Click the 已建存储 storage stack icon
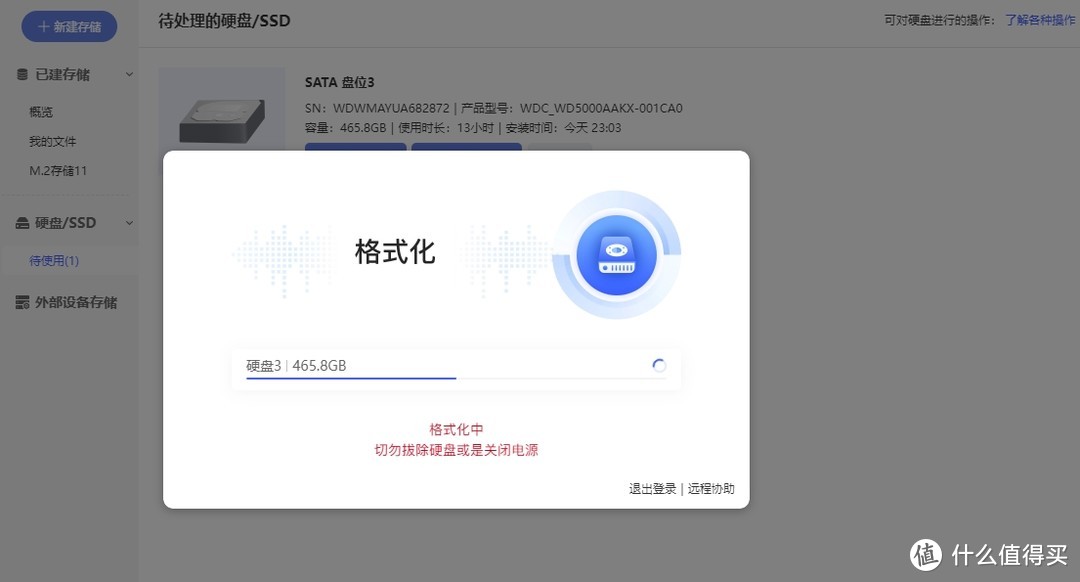The width and height of the screenshot is (1080, 582). pos(24,74)
